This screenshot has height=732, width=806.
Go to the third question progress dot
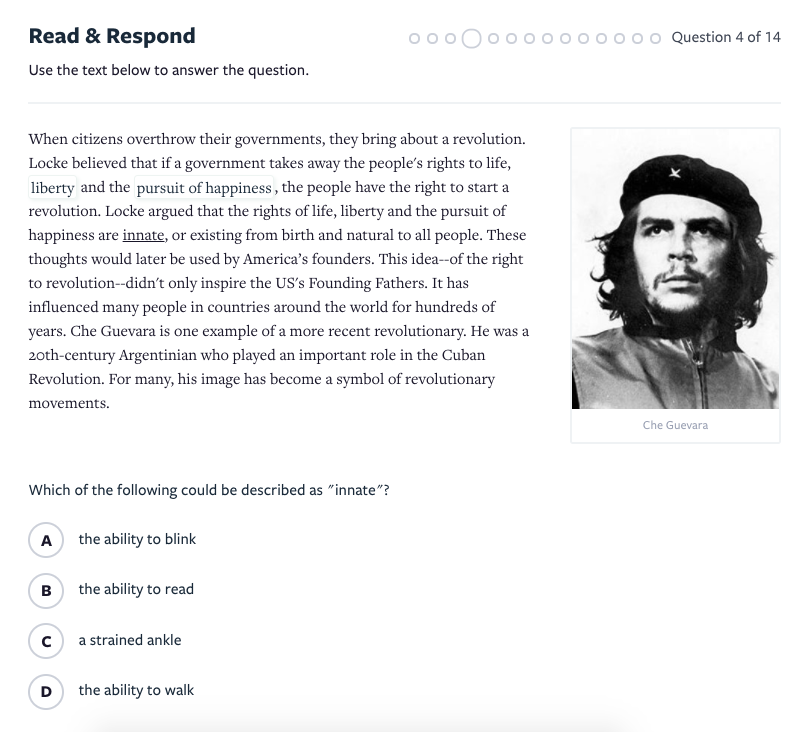point(451,39)
